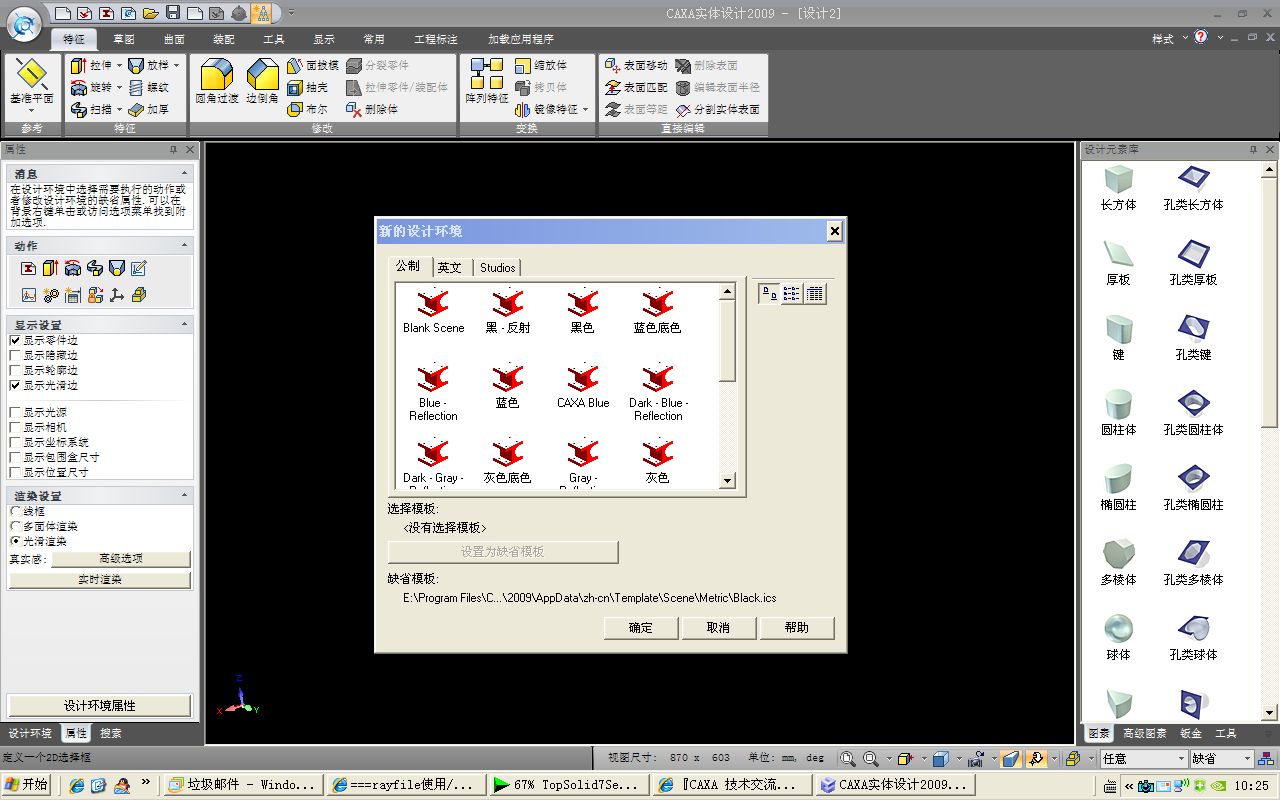Open the 拉伸 dropdown arrow
1280x800 pixels.
pyautogui.click(x=119, y=65)
